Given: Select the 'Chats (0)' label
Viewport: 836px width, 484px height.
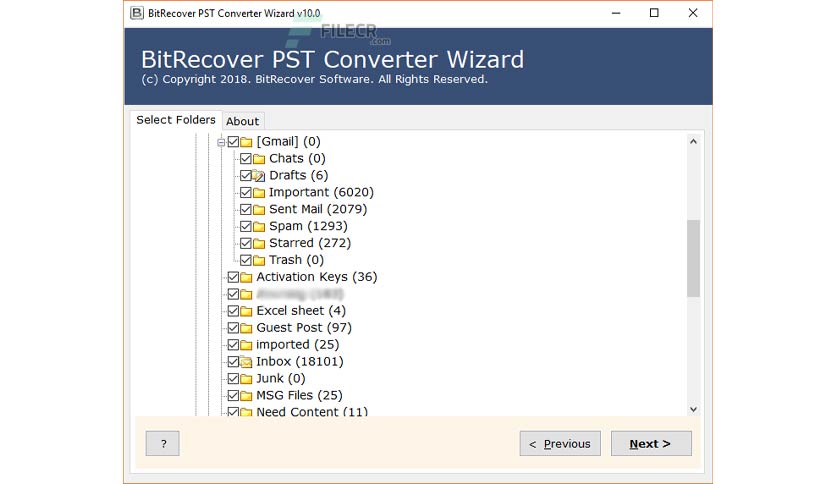Looking at the screenshot, I should click(x=297, y=159).
